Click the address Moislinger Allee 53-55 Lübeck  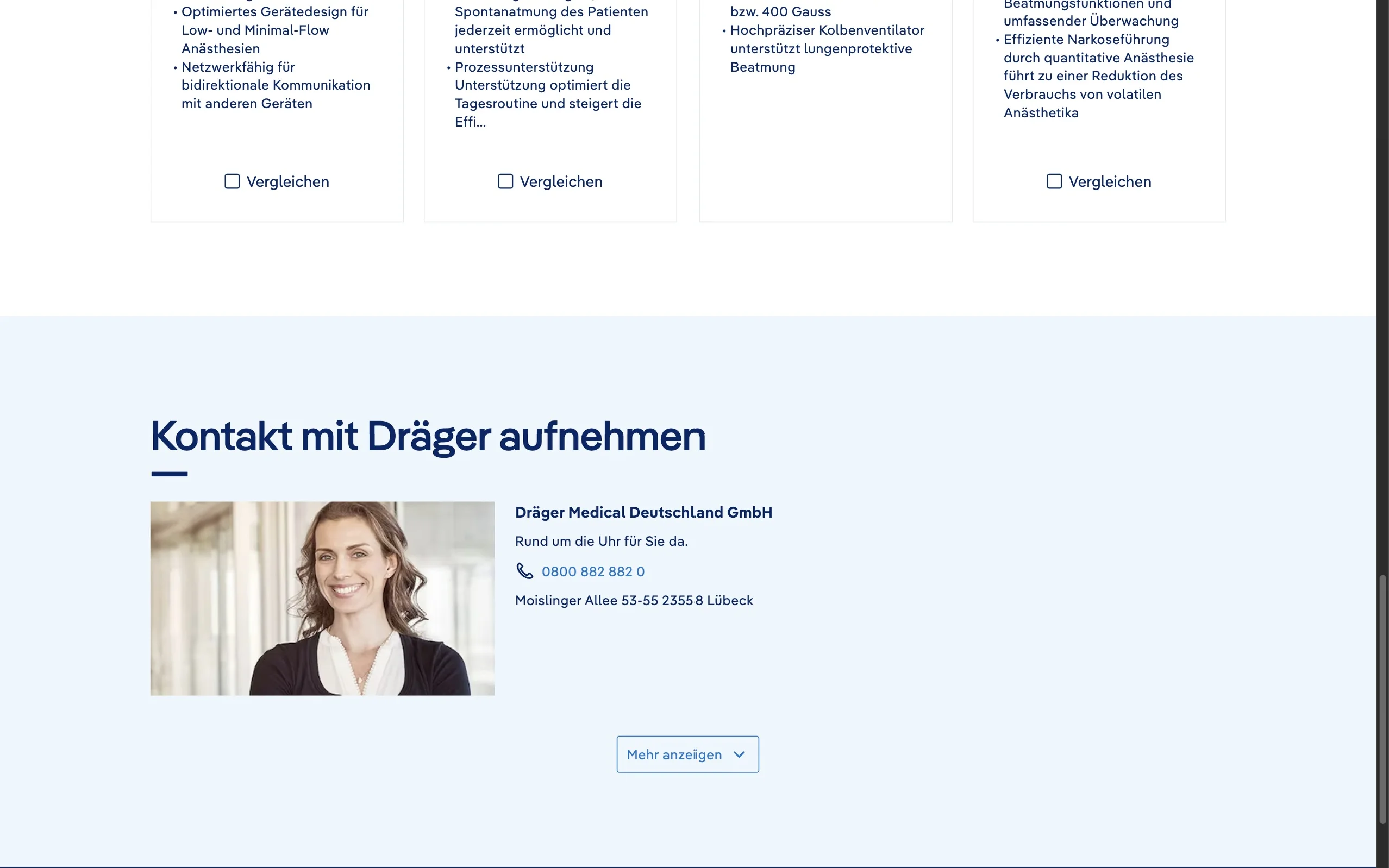pos(634,600)
